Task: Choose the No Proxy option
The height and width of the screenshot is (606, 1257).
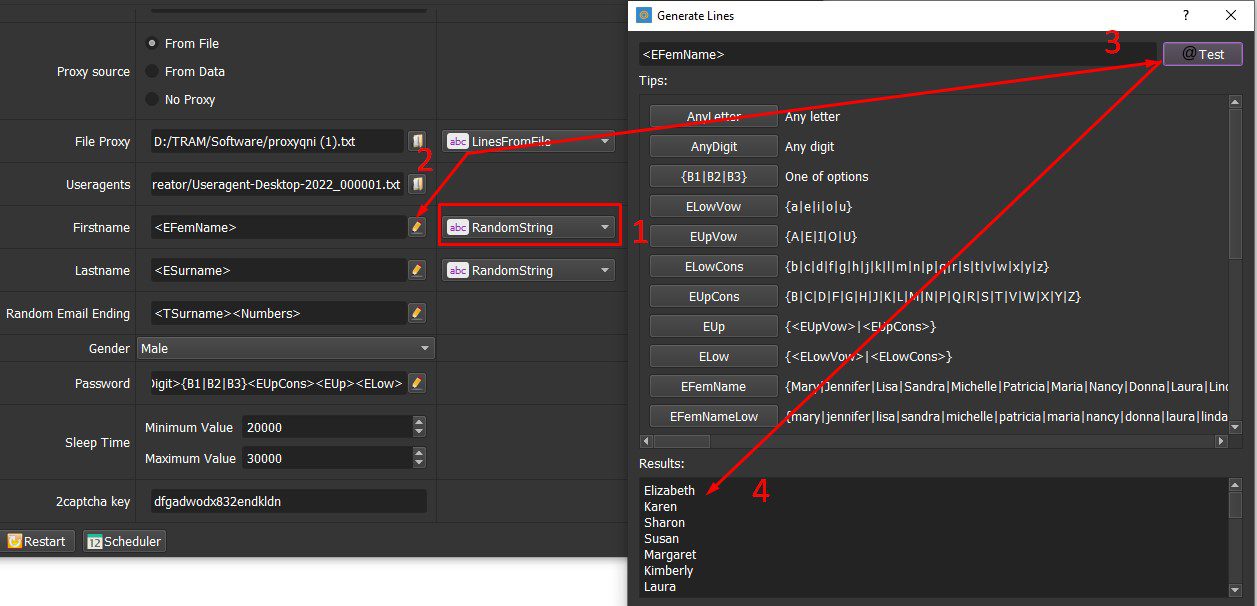Action: click(180, 99)
